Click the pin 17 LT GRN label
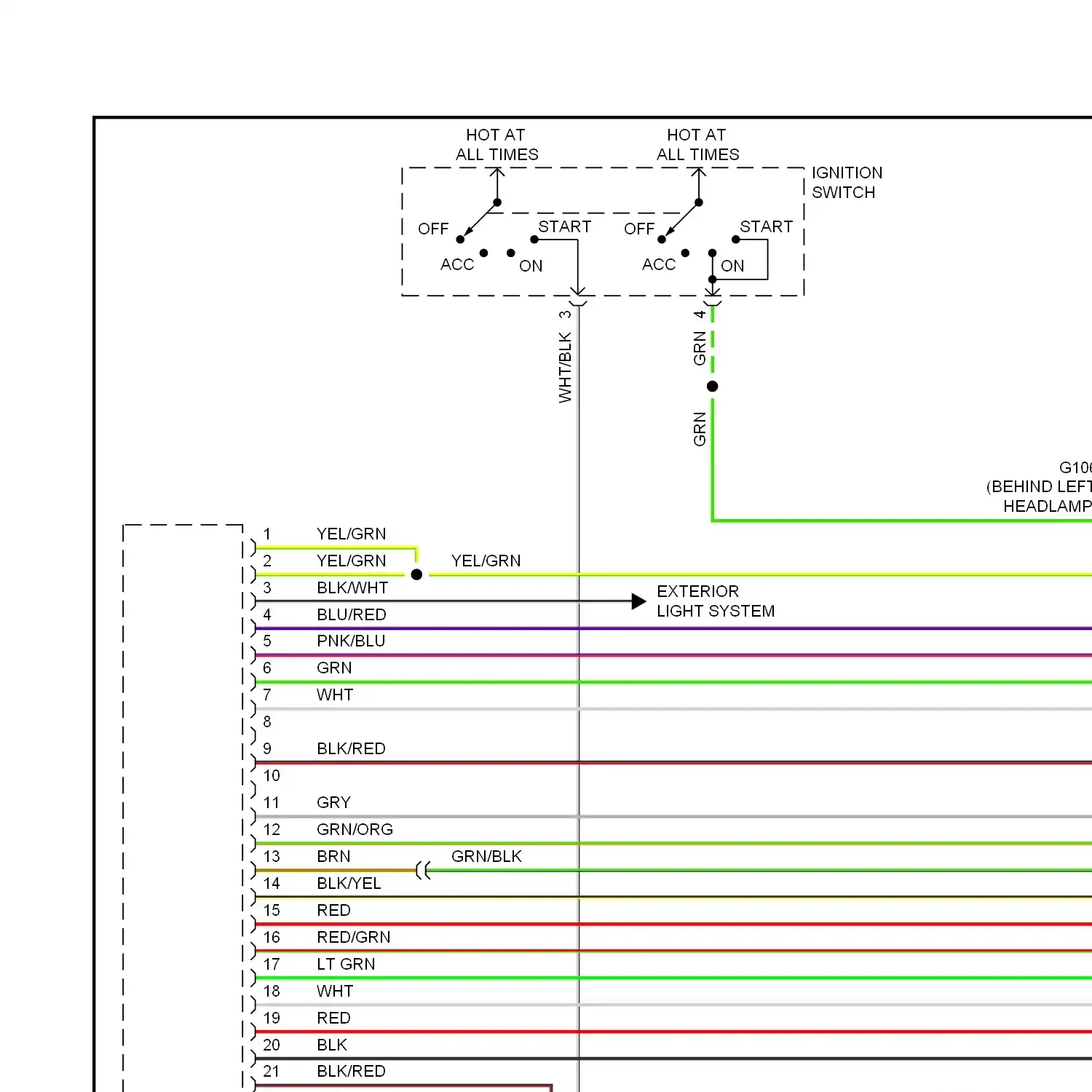This screenshot has height=1092, width=1092. (346, 964)
